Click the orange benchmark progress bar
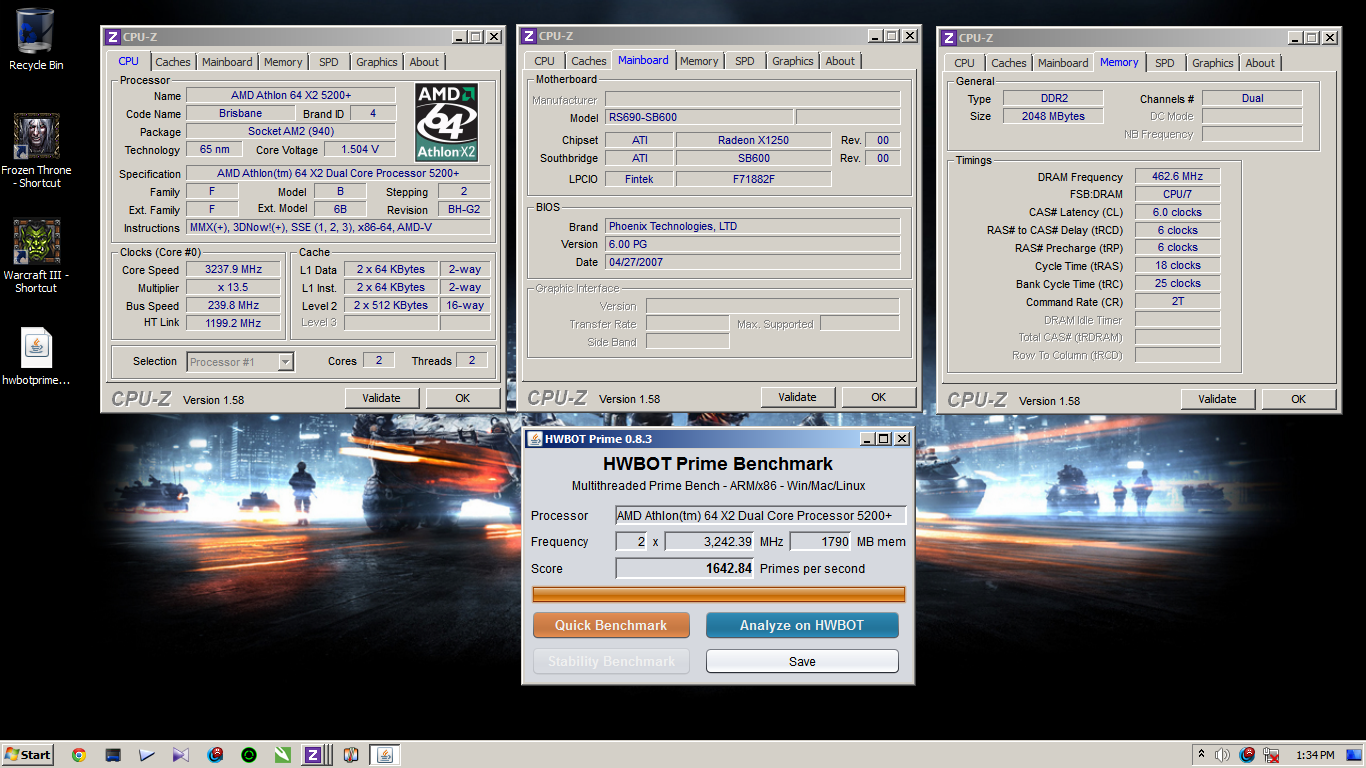Screen dimensions: 1366x768 click(x=719, y=595)
